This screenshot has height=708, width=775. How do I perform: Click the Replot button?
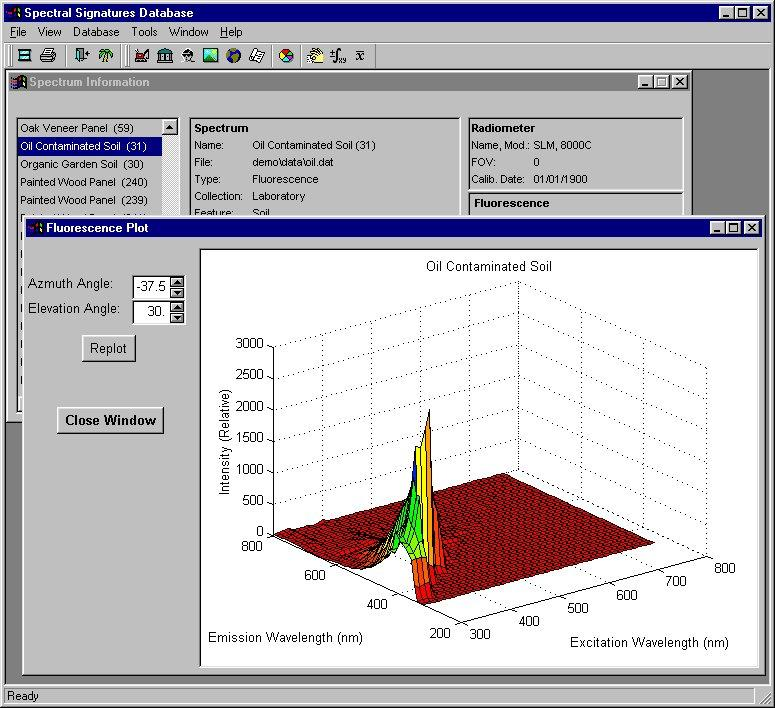click(109, 349)
